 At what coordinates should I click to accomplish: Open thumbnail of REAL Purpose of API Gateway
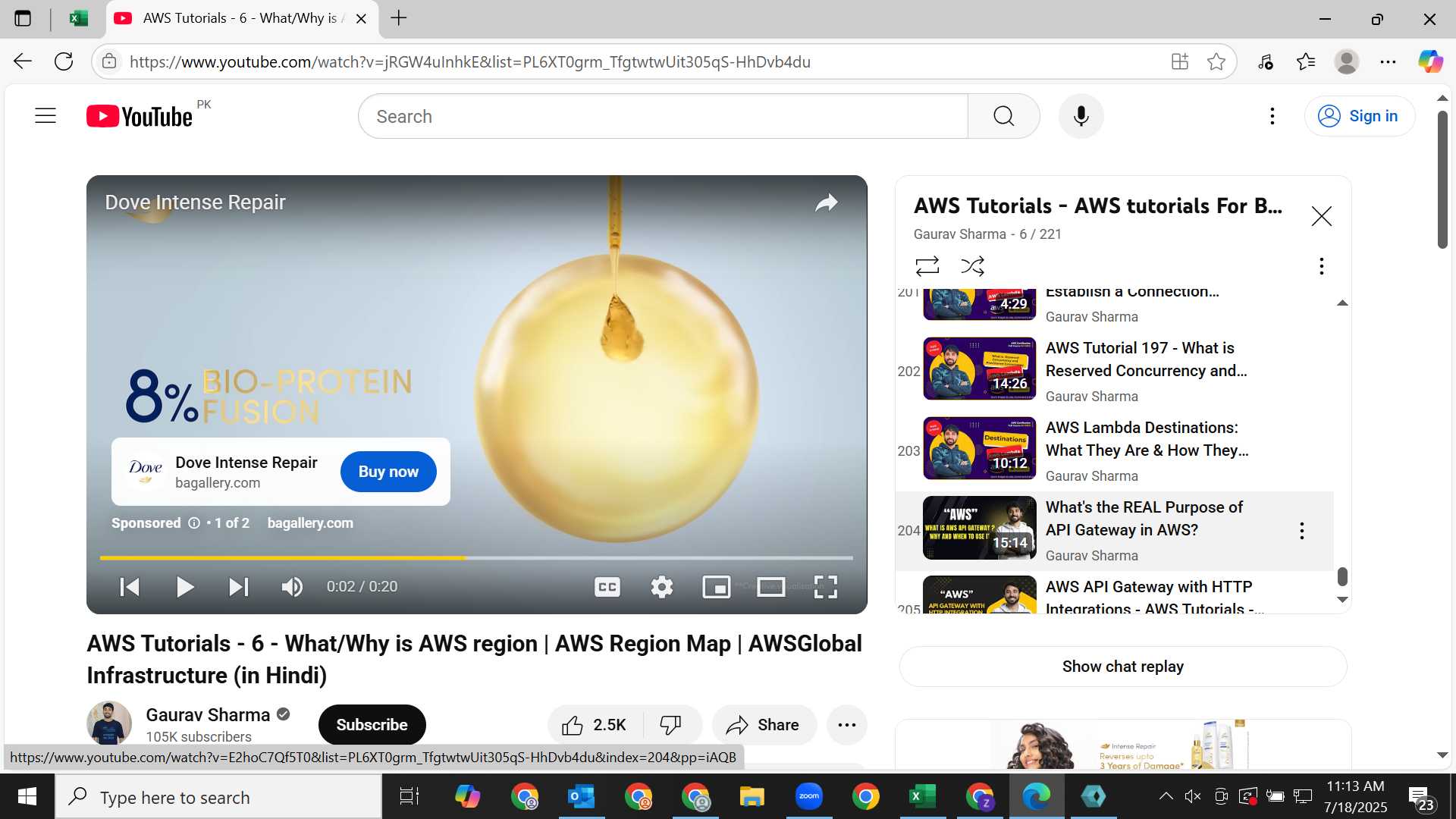(979, 528)
